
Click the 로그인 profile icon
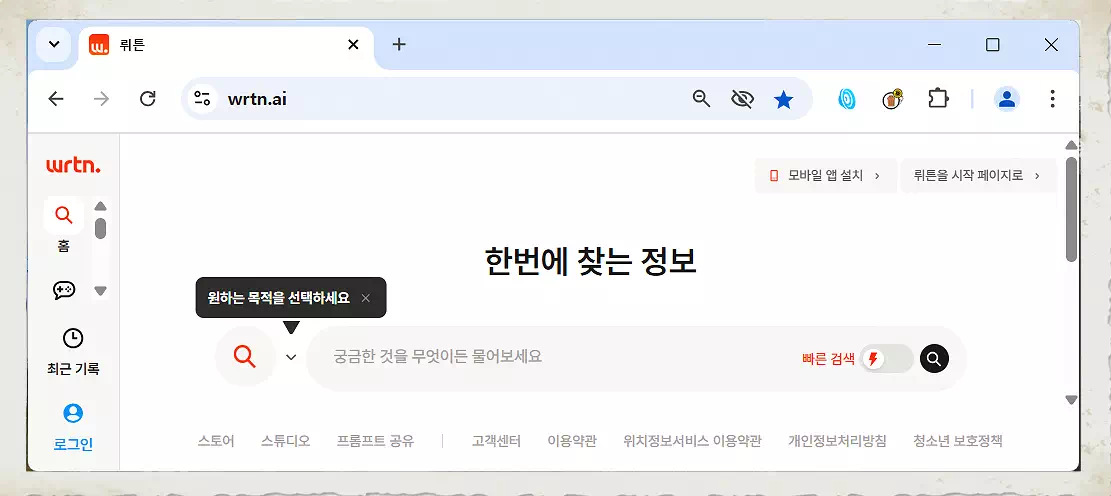click(x=73, y=413)
